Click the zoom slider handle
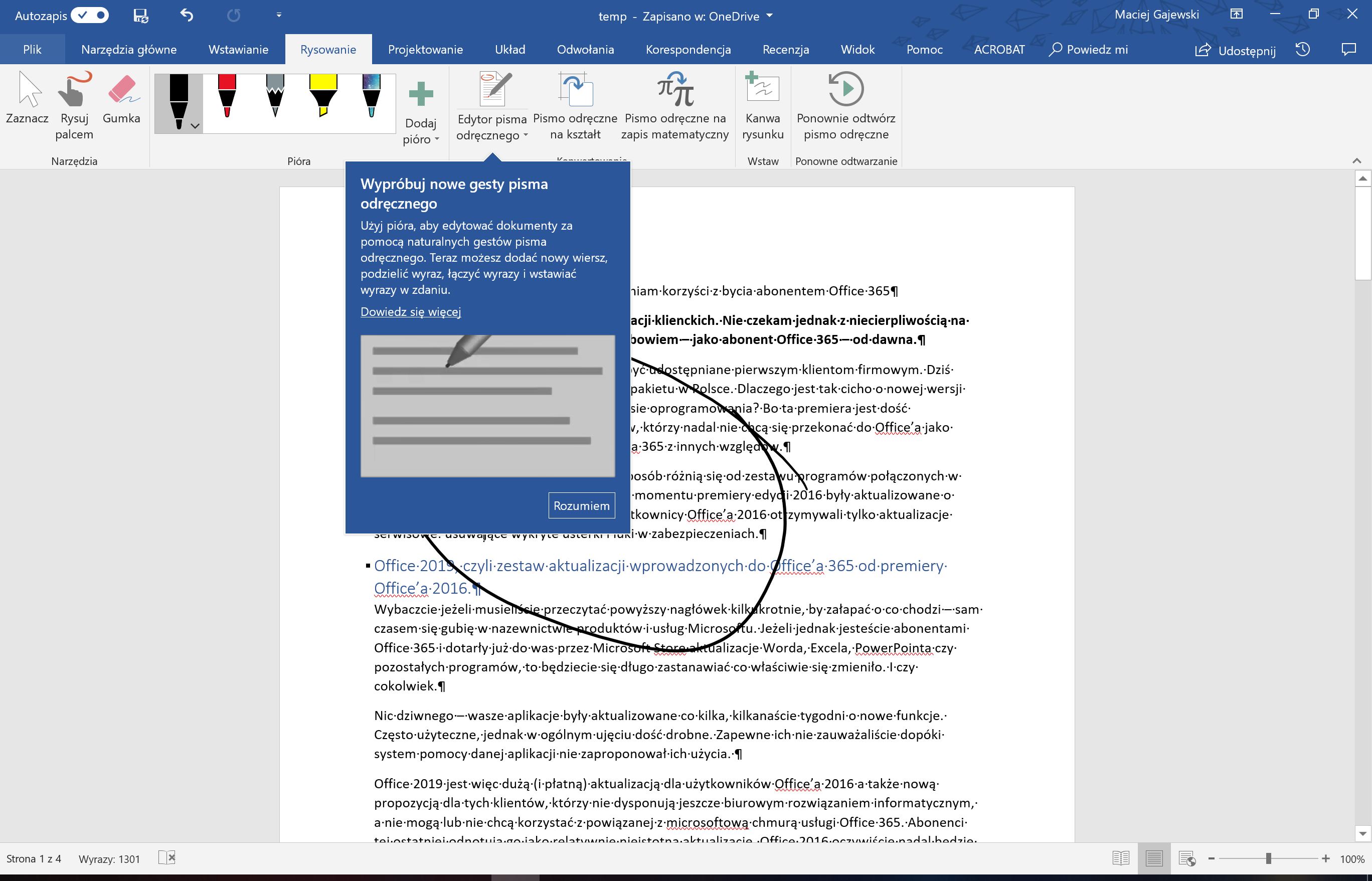This screenshot has width=1372, height=881. tap(1268, 859)
